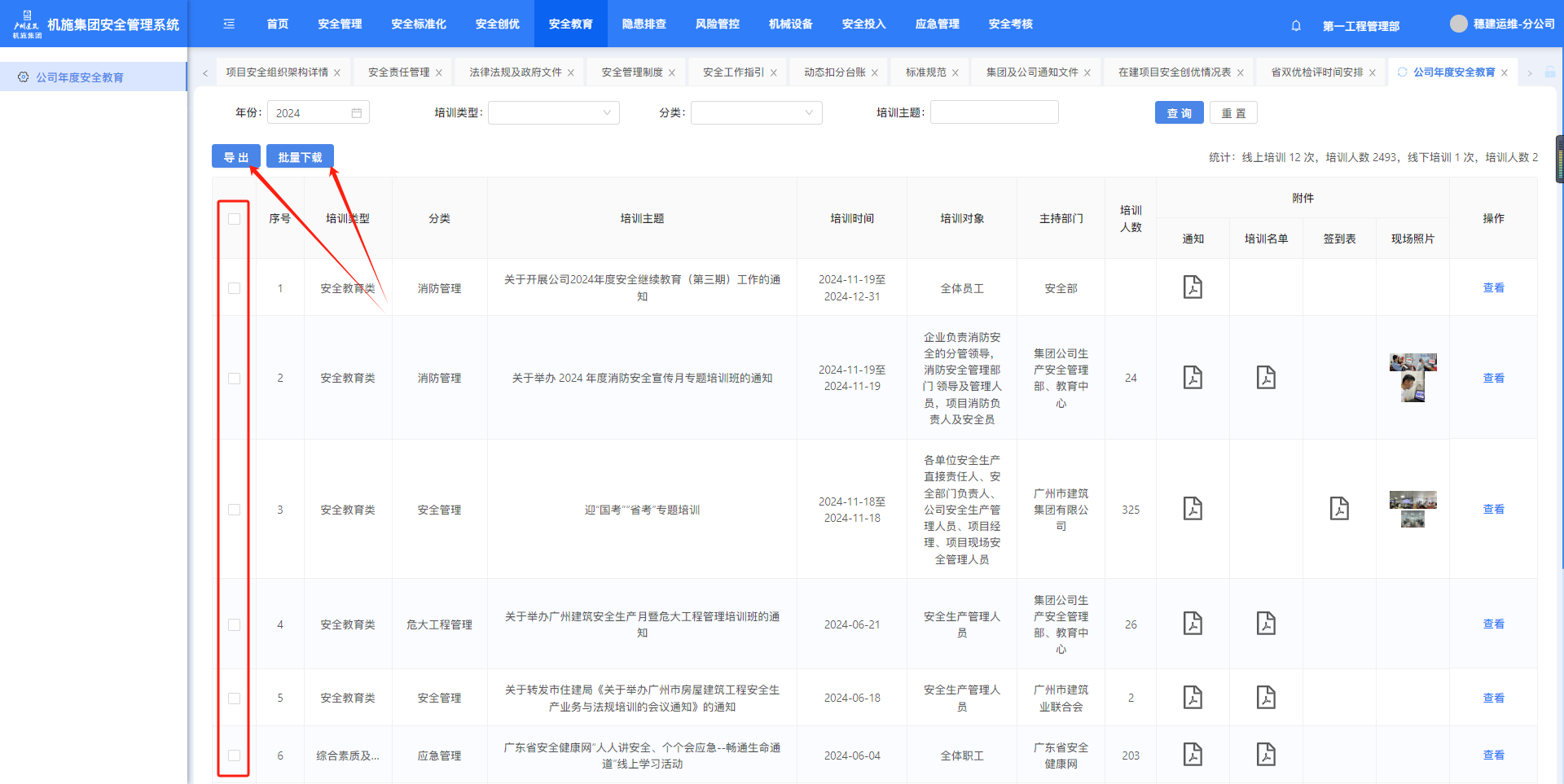Check the select-all header checkbox
The height and width of the screenshot is (784, 1564).
pyautogui.click(x=235, y=219)
